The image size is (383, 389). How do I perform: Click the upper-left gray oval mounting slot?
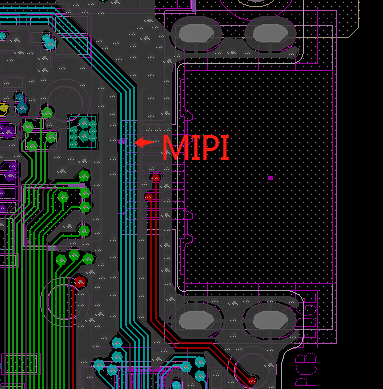197,34
